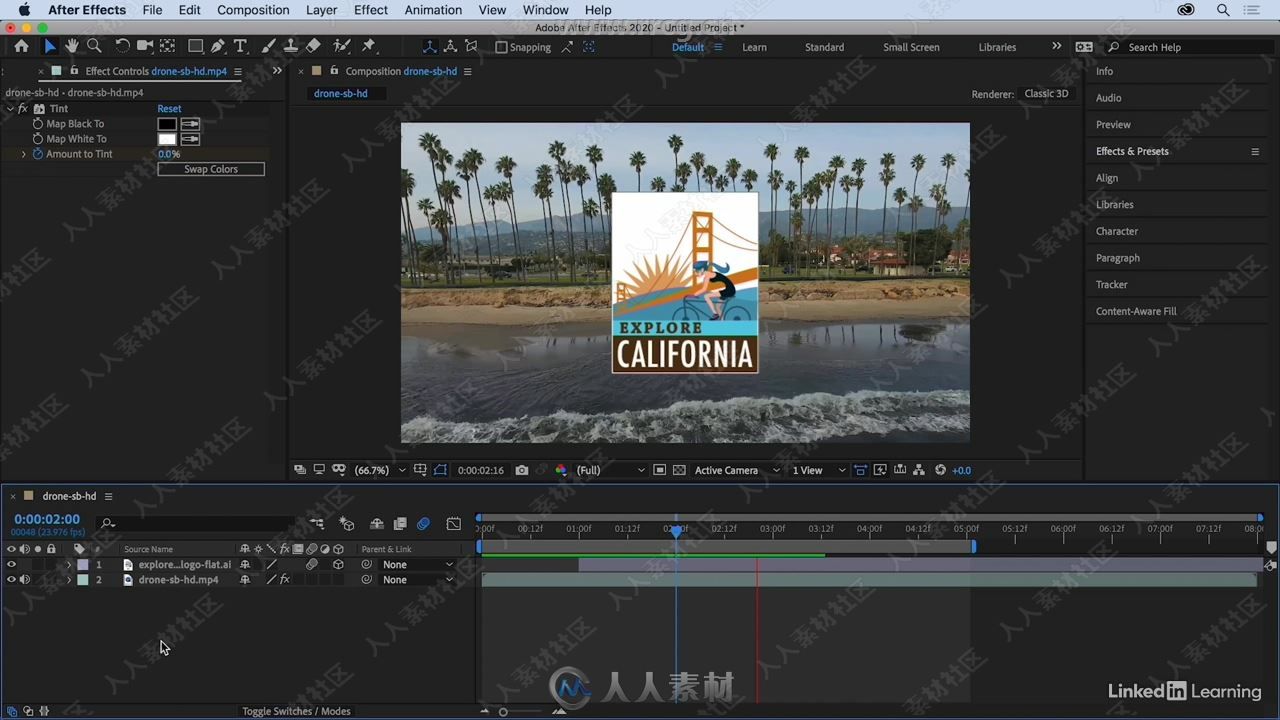Screen dimensions: 1280x720
Task: Select the Rotation tool
Action: (x=122, y=46)
